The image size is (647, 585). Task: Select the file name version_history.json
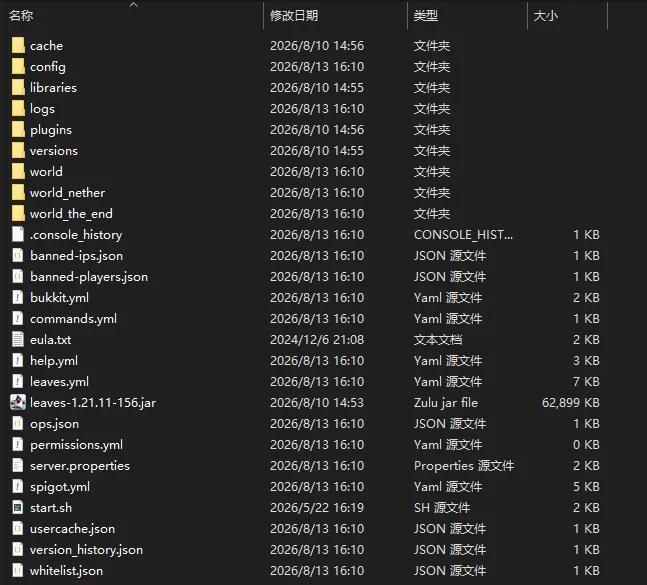(x=86, y=550)
